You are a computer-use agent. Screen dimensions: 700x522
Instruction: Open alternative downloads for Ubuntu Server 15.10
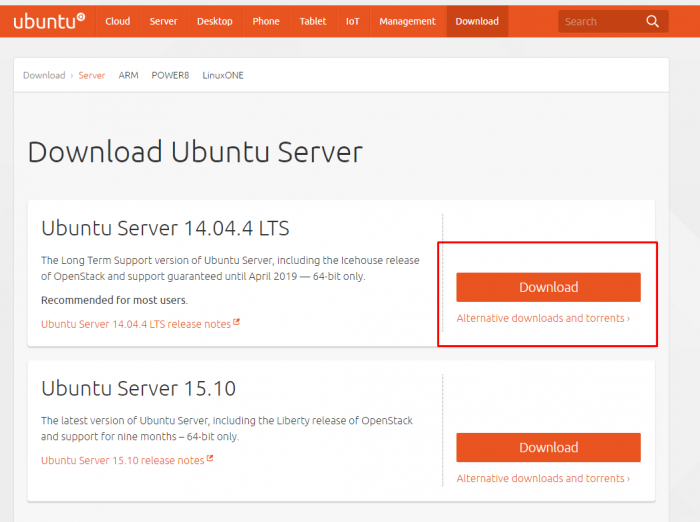click(x=543, y=478)
